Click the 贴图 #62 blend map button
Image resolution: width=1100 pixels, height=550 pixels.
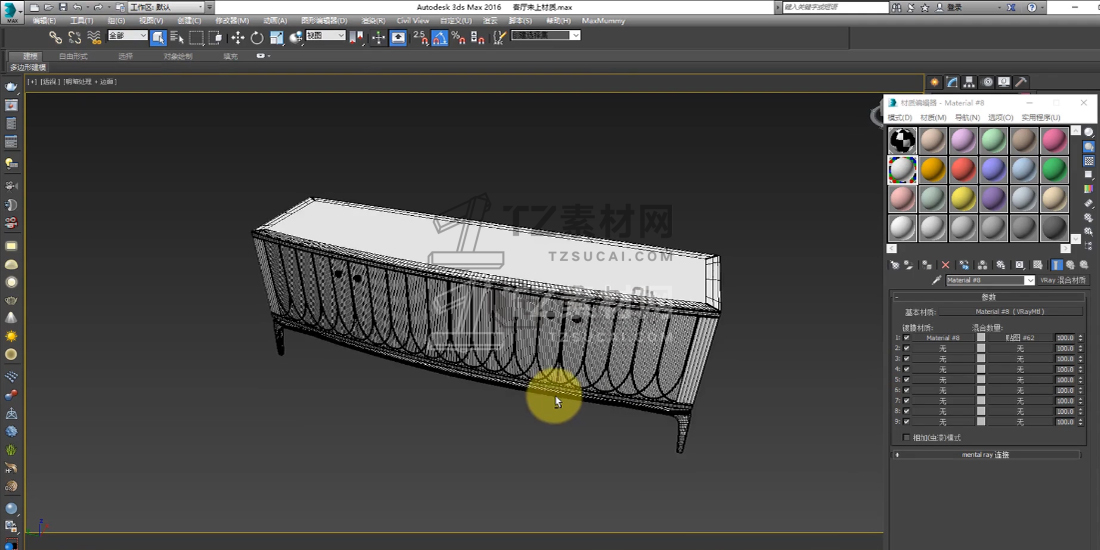pos(1020,338)
